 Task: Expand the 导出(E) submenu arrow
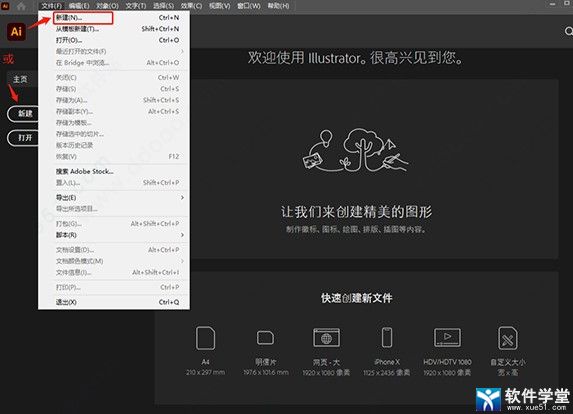(182, 198)
